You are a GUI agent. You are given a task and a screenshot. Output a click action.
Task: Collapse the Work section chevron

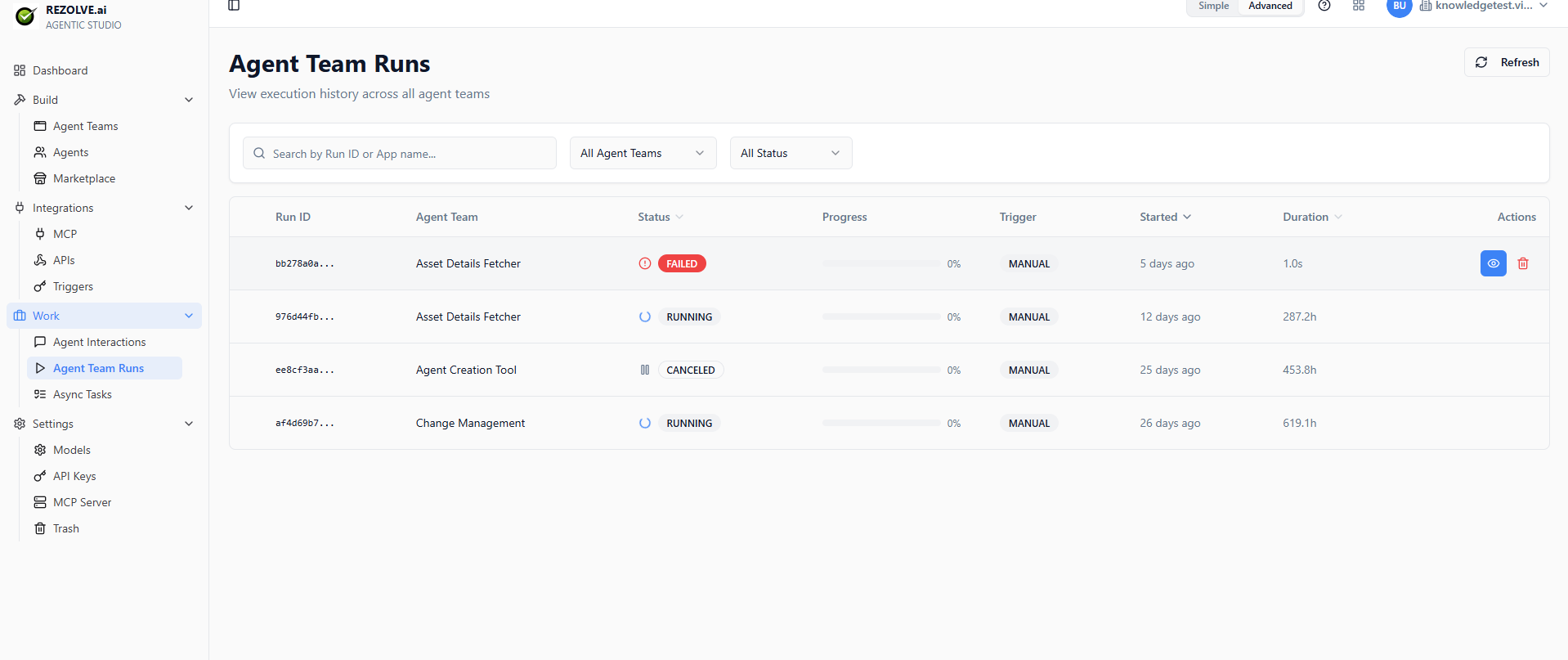[x=189, y=316]
